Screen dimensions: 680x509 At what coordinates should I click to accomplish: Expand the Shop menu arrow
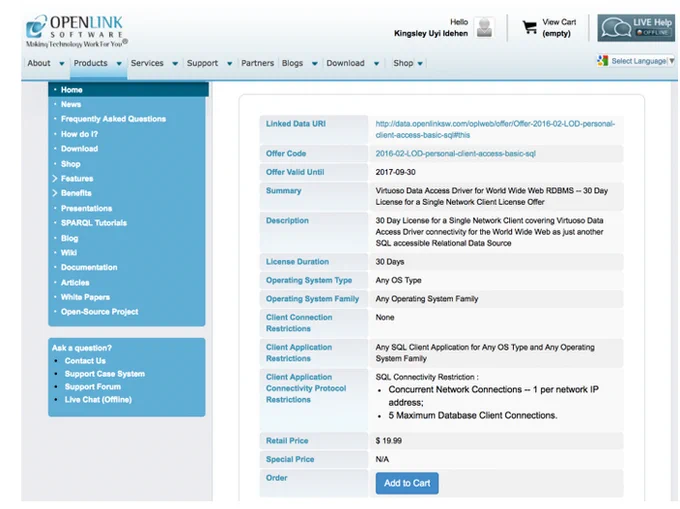coord(420,64)
